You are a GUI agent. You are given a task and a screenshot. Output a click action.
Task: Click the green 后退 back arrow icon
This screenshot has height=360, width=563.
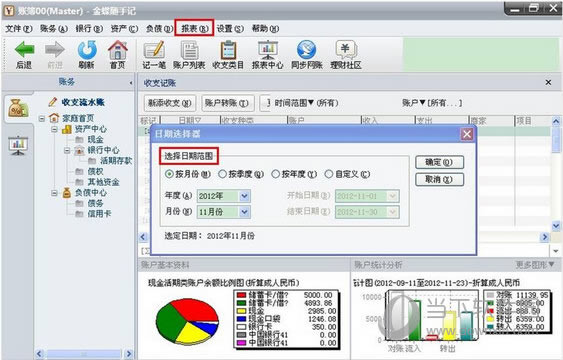24,50
